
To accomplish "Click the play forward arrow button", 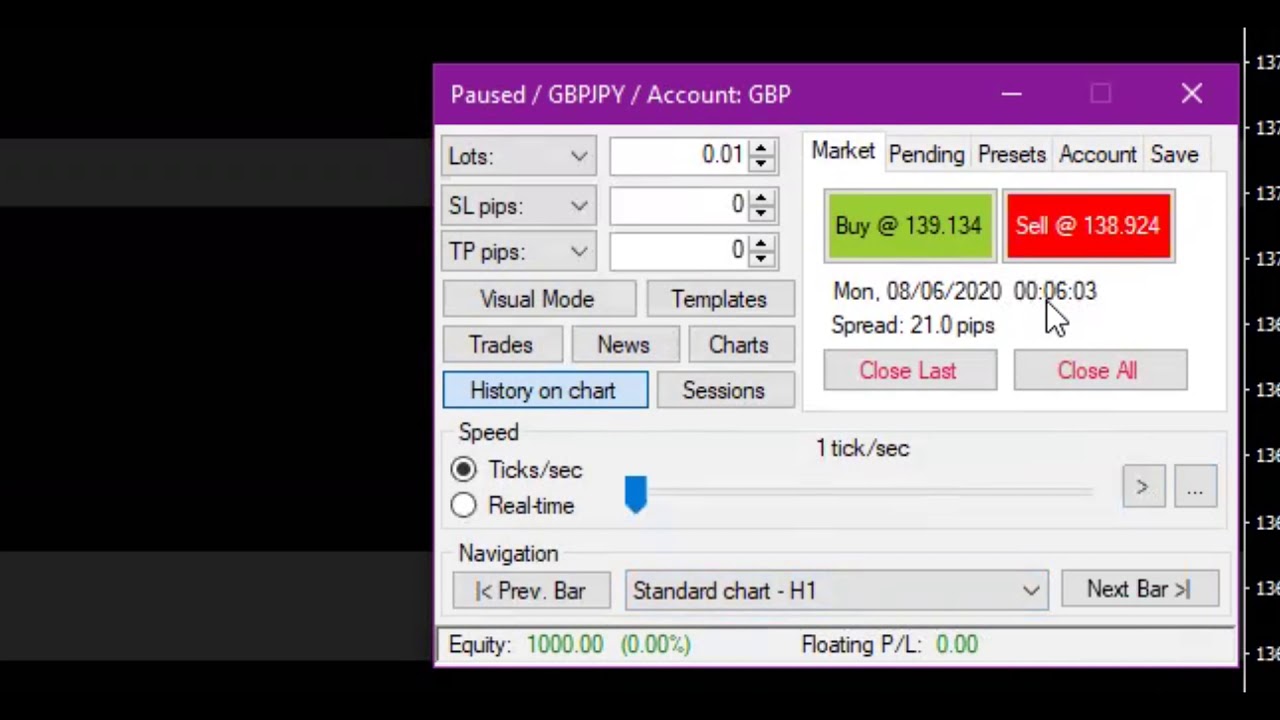I will 1143,487.
